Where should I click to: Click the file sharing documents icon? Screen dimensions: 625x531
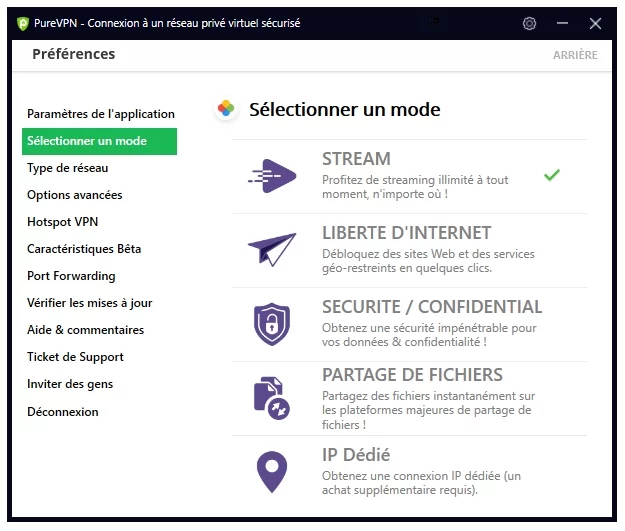(x=272, y=398)
